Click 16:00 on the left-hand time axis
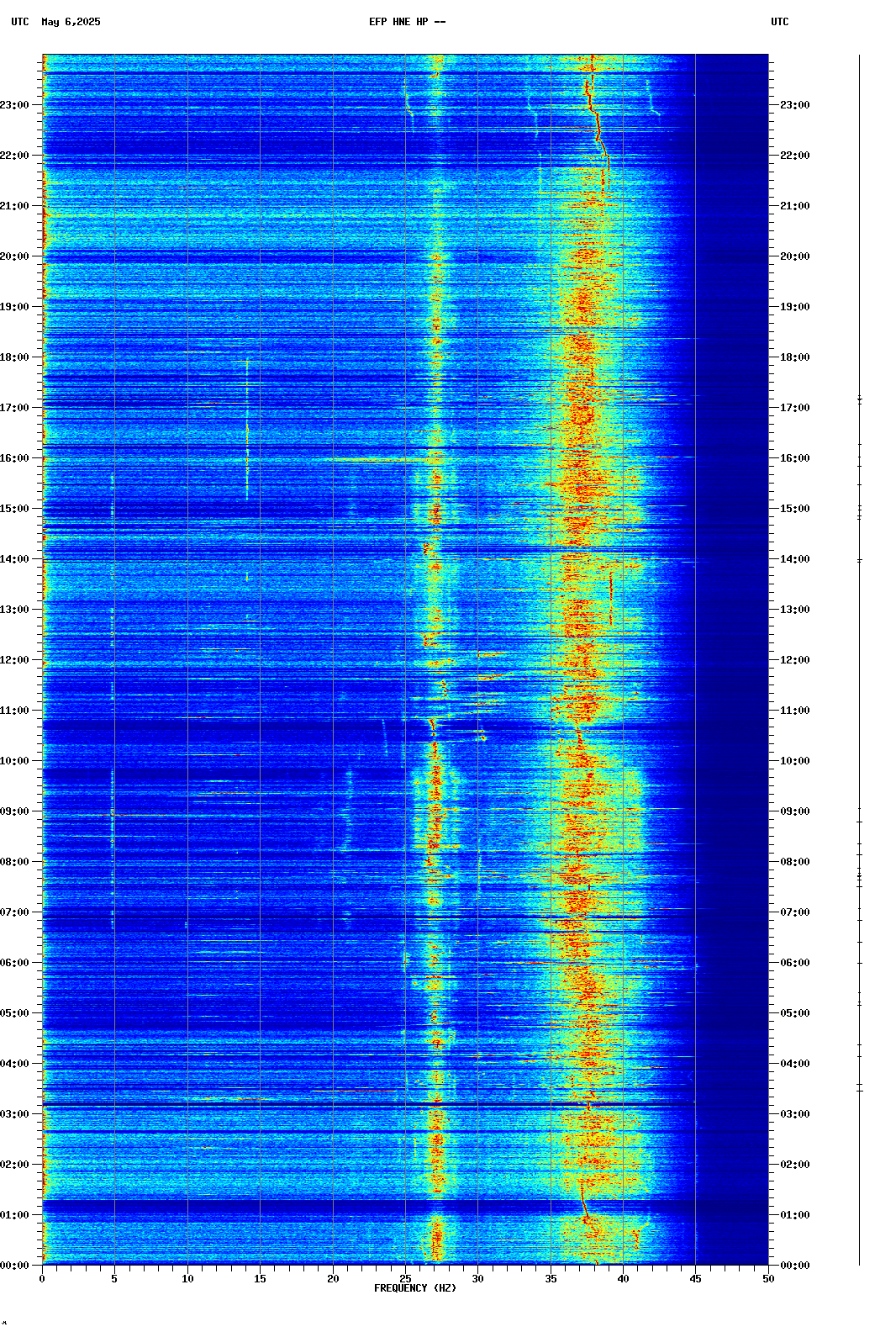The image size is (896, 1332). [x=14, y=458]
